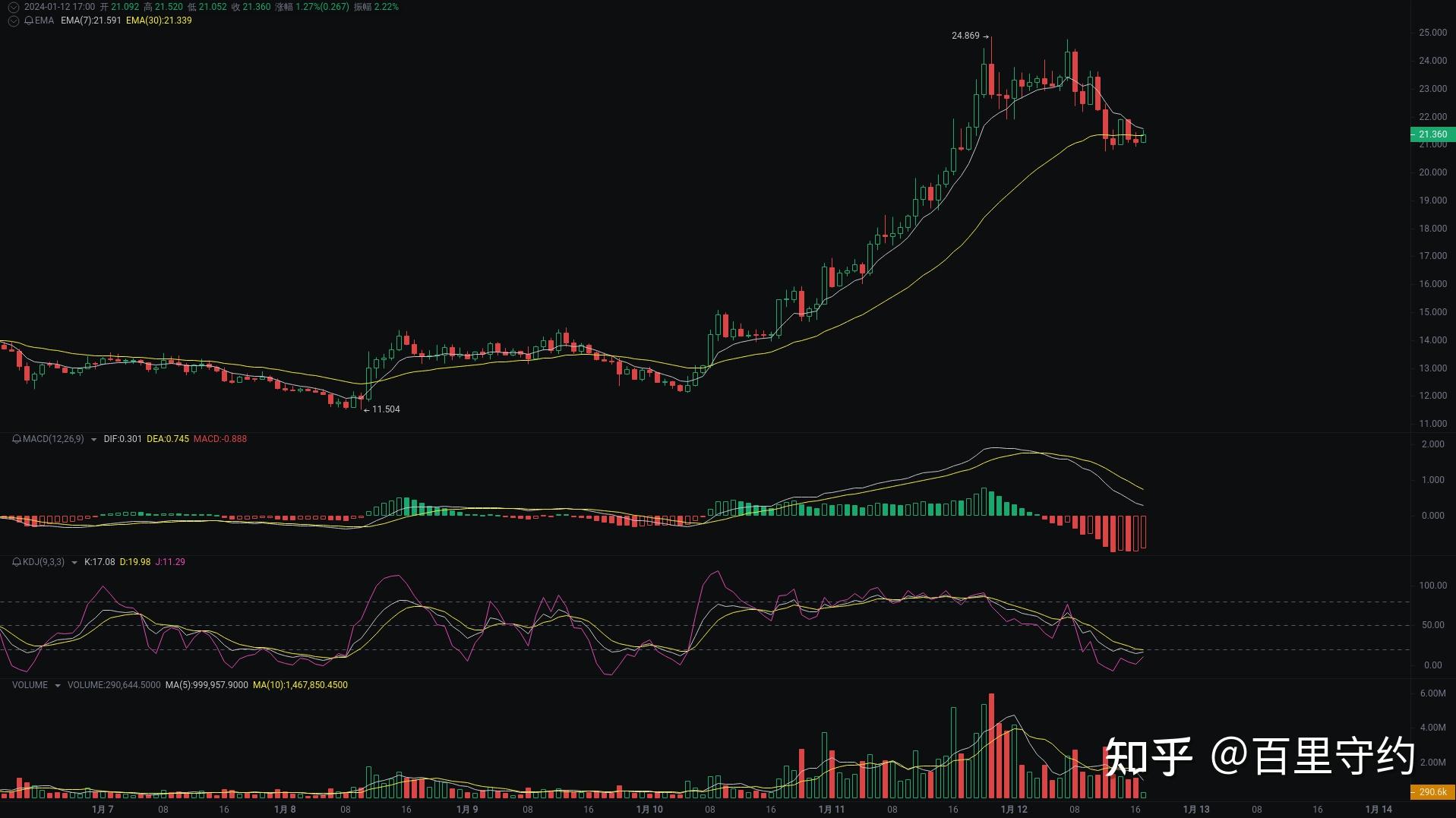This screenshot has width=1456, height=818.
Task: Click the 收 21.360 close price readout
Action: click(x=251, y=7)
